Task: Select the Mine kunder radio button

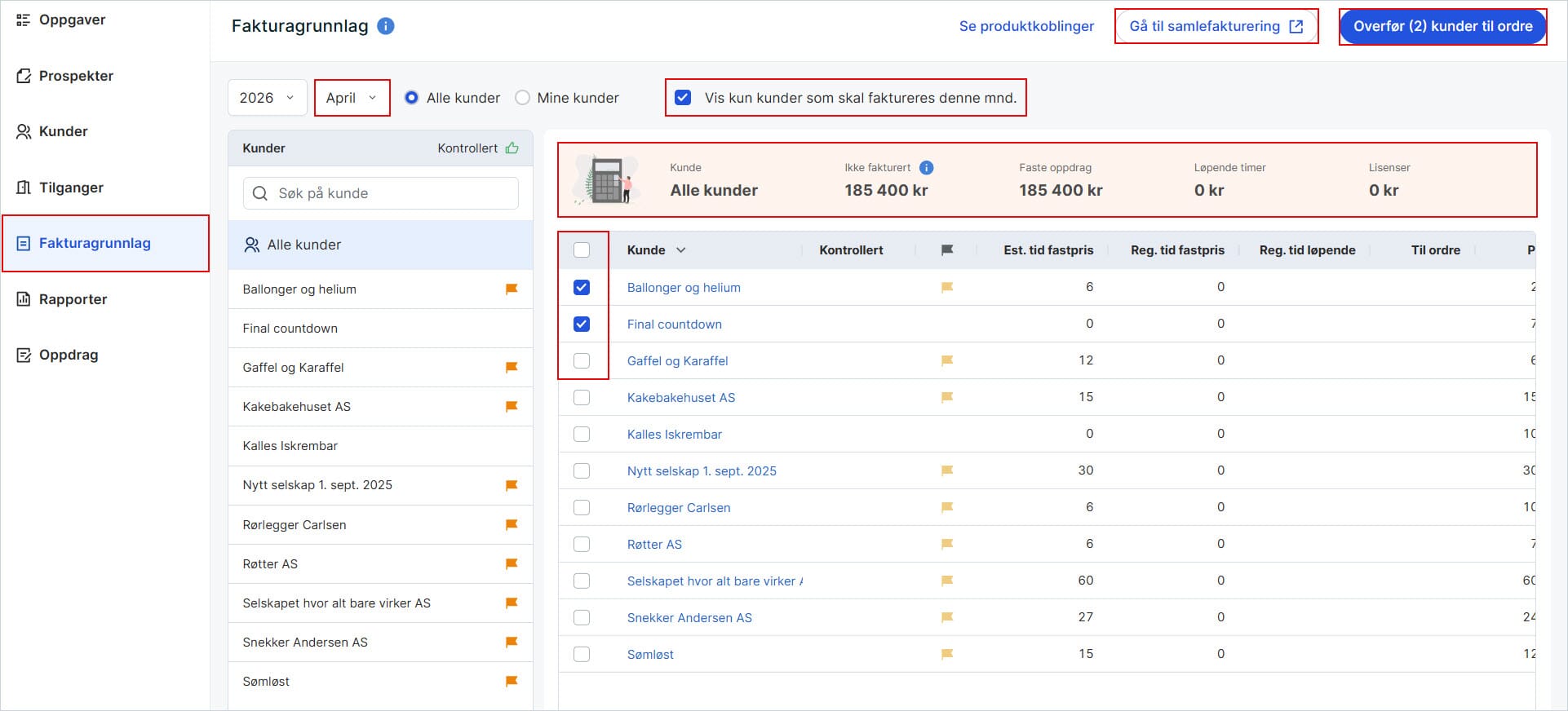Action: pyautogui.click(x=522, y=98)
